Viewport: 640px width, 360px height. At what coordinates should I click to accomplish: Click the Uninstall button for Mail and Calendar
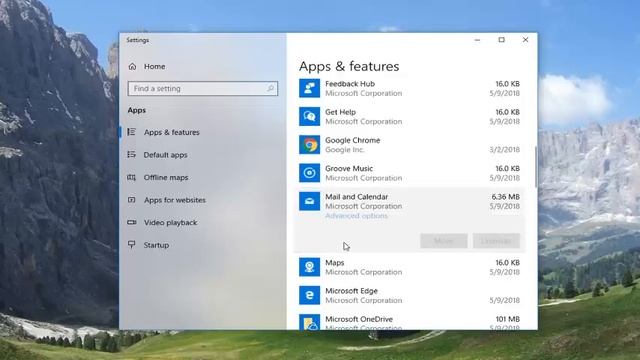[x=496, y=241]
